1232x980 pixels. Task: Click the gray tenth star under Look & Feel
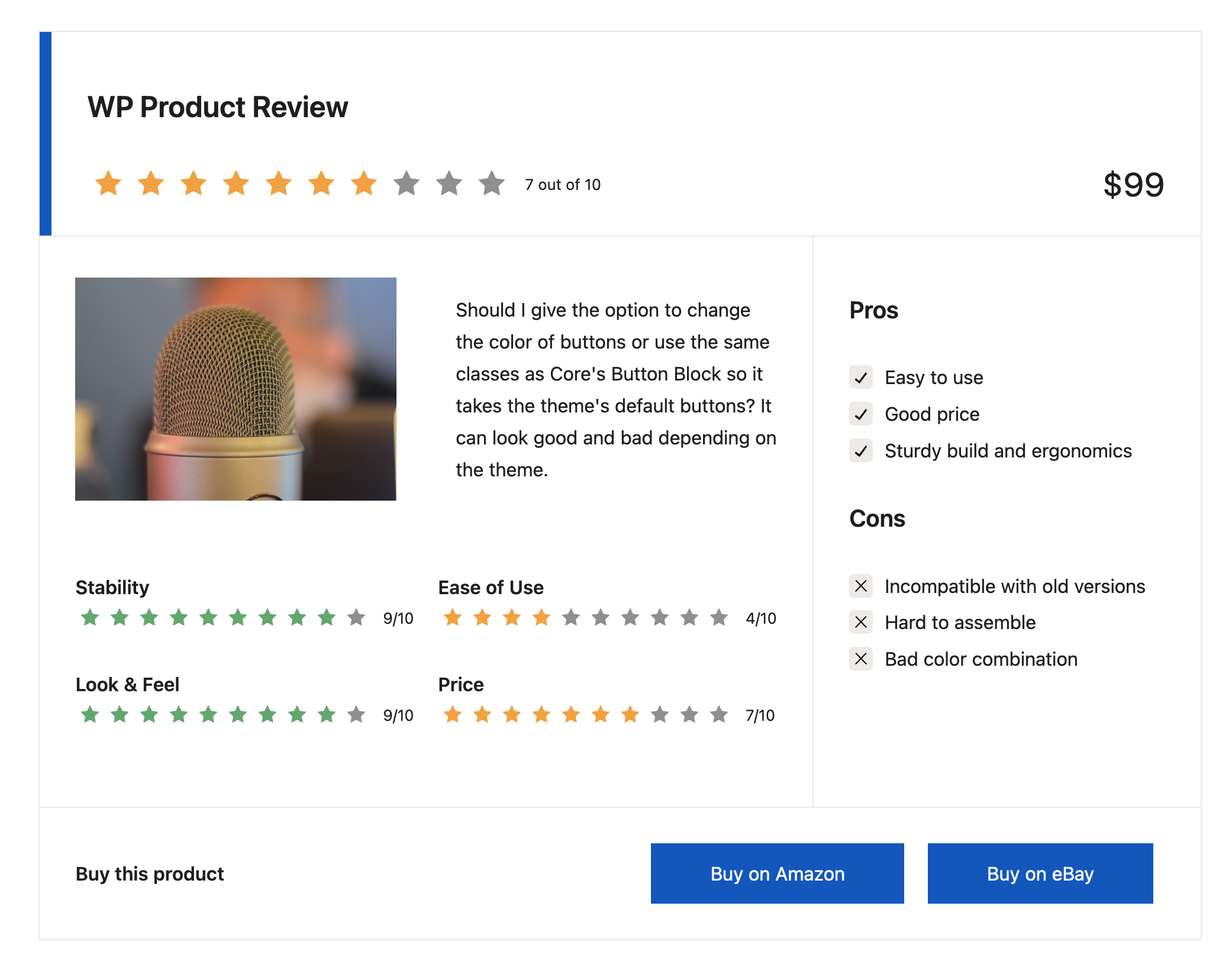(356, 715)
